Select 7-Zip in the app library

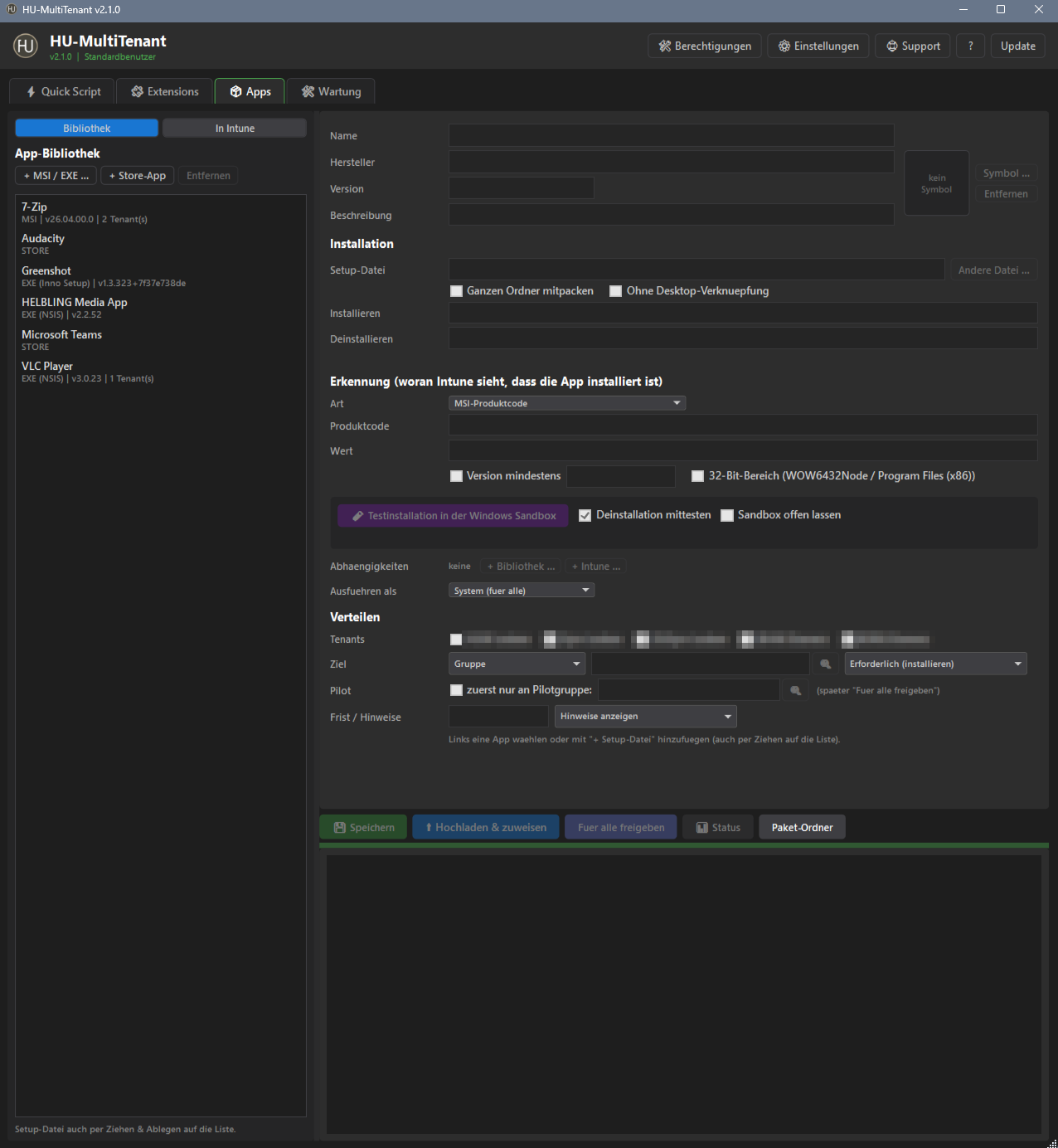click(x=160, y=212)
